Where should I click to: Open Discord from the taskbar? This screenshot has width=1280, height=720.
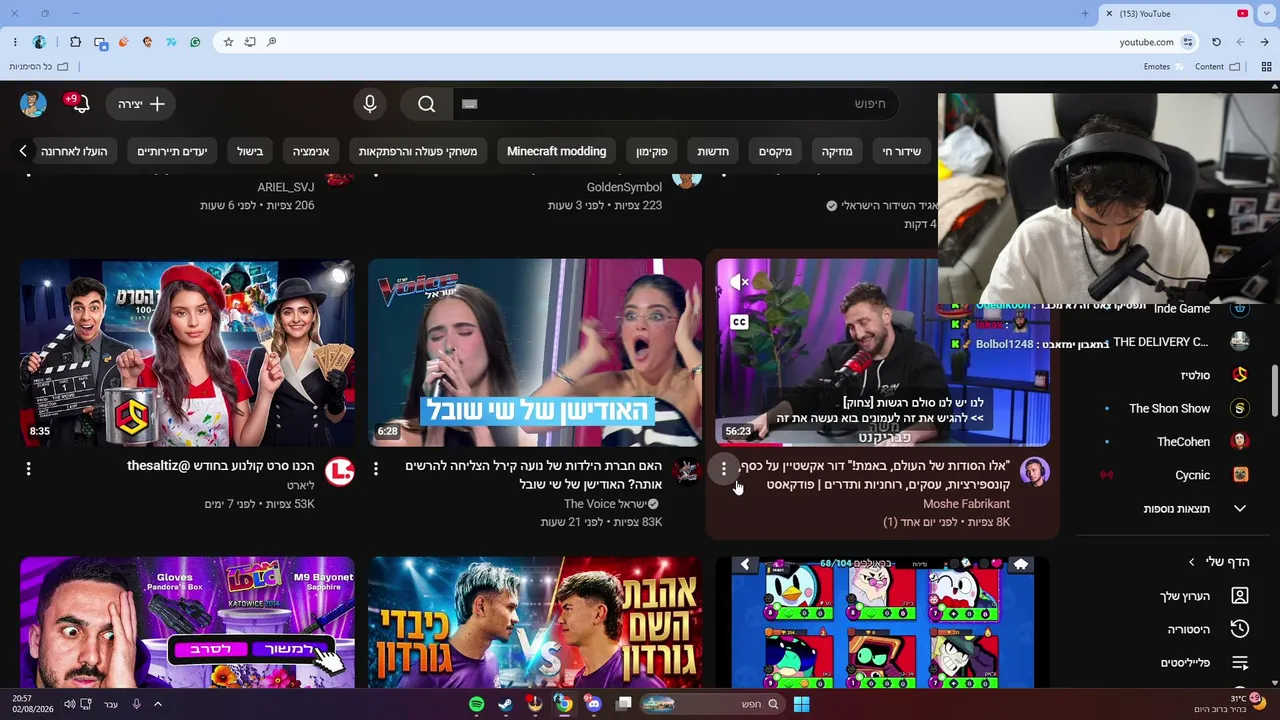tap(594, 704)
